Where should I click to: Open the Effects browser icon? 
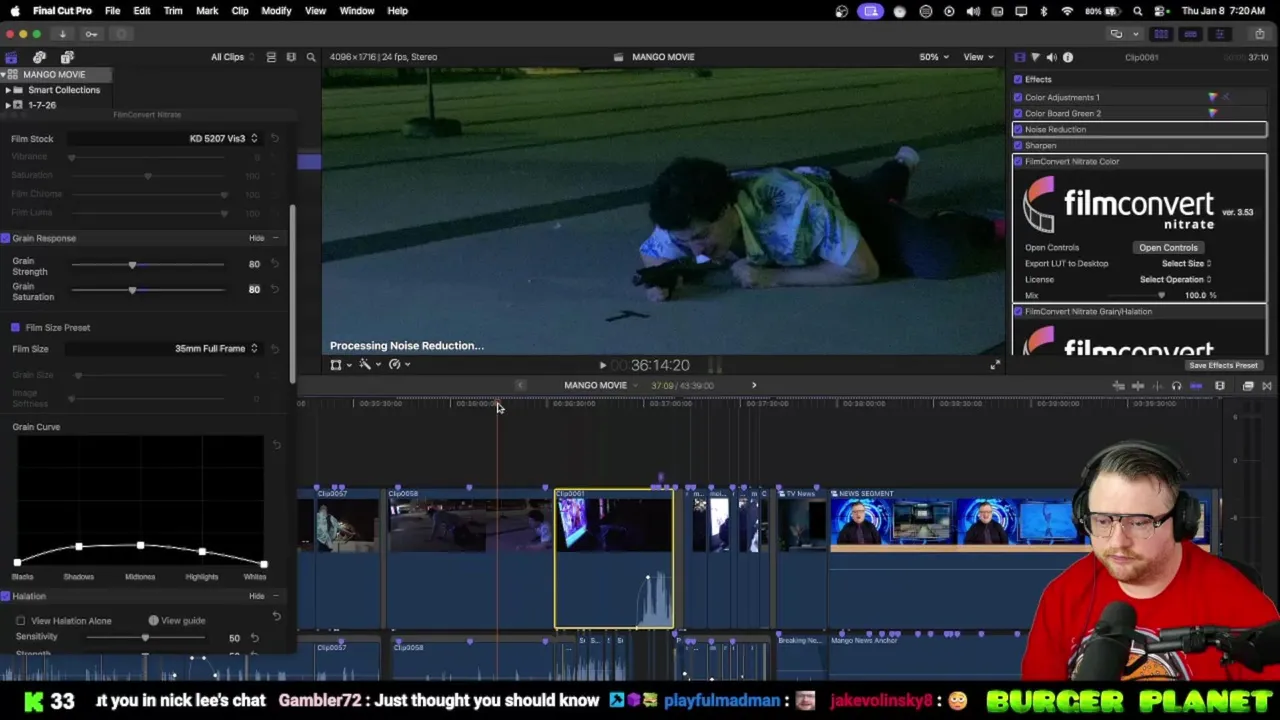(1248, 386)
